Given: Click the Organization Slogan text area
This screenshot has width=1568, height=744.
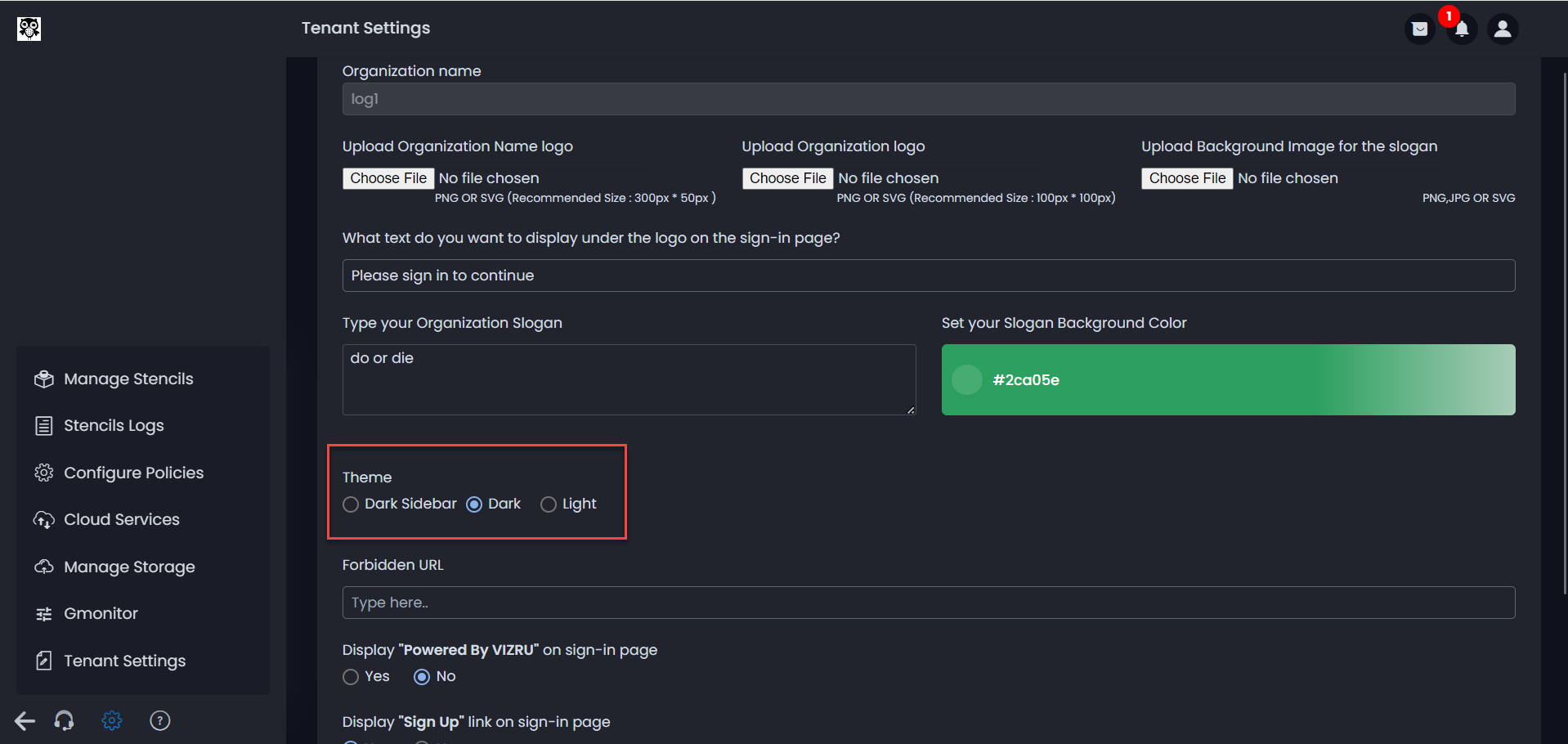Looking at the screenshot, I should pyautogui.click(x=628, y=379).
